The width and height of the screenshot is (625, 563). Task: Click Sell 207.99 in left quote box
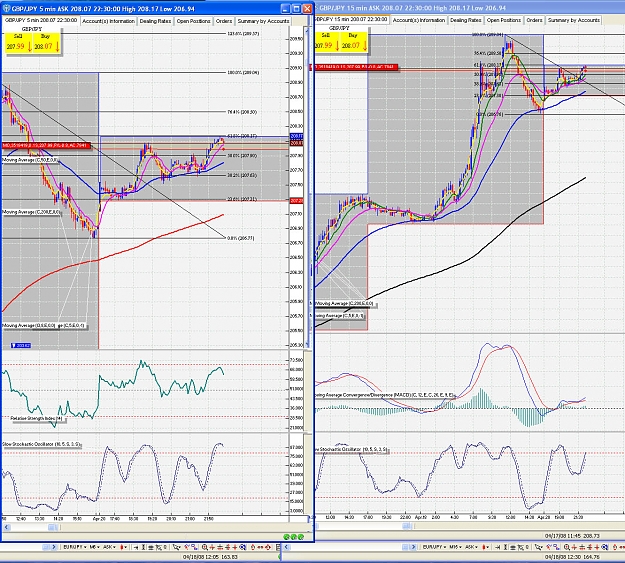coord(18,43)
